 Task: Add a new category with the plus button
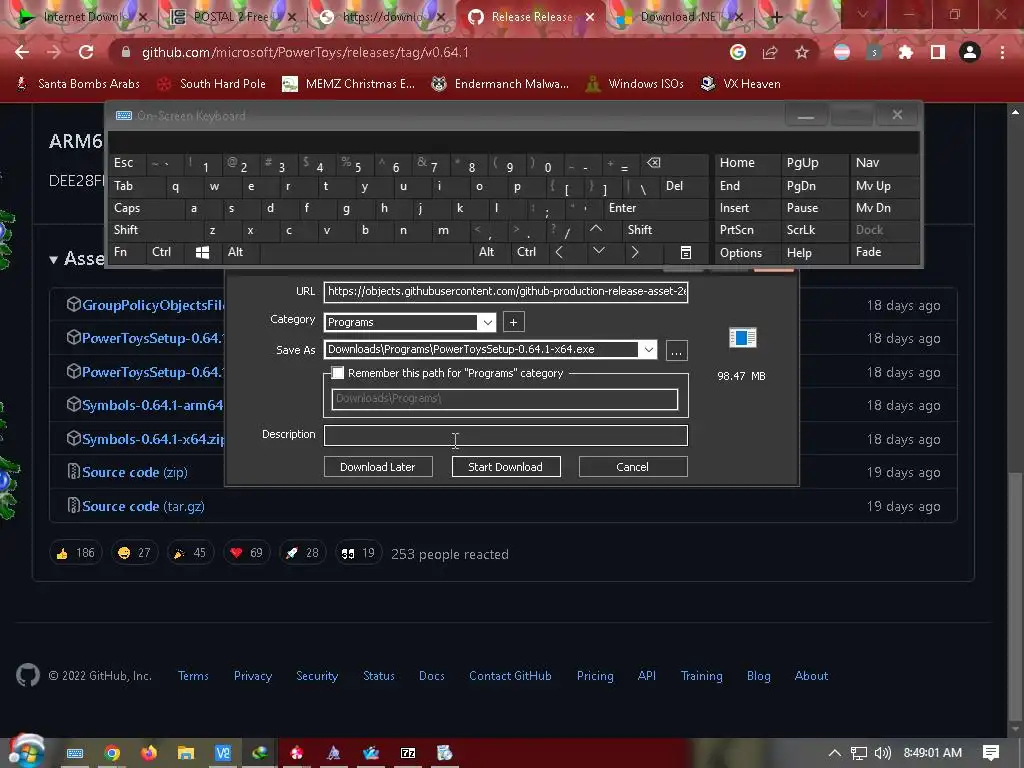513,322
